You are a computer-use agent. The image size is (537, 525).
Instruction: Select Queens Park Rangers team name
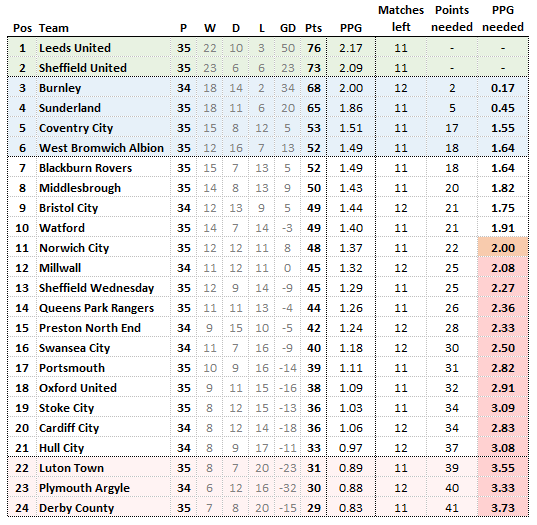[96, 308]
